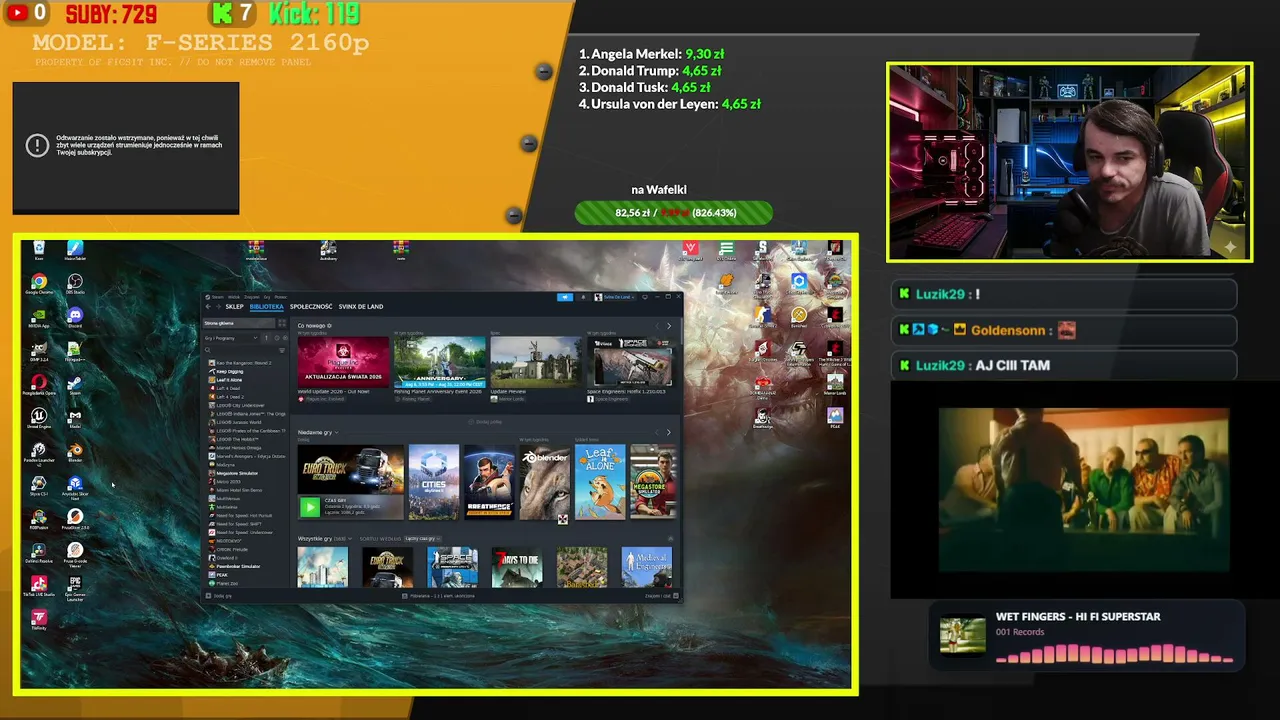1280x720 pixels.
Task: Show next items in Niedawne gry shelf
Action: 669,432
